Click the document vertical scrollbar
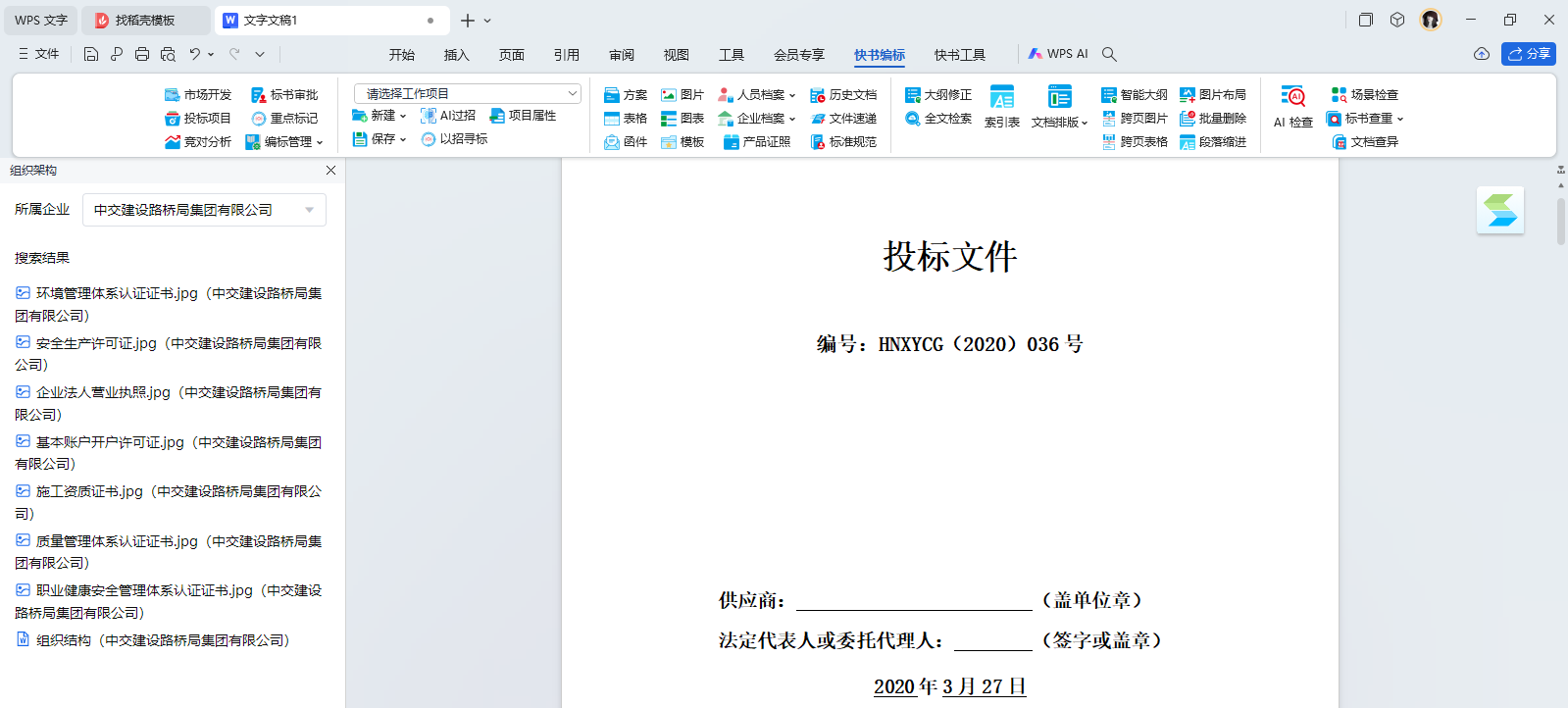1568x708 pixels. 1560,221
